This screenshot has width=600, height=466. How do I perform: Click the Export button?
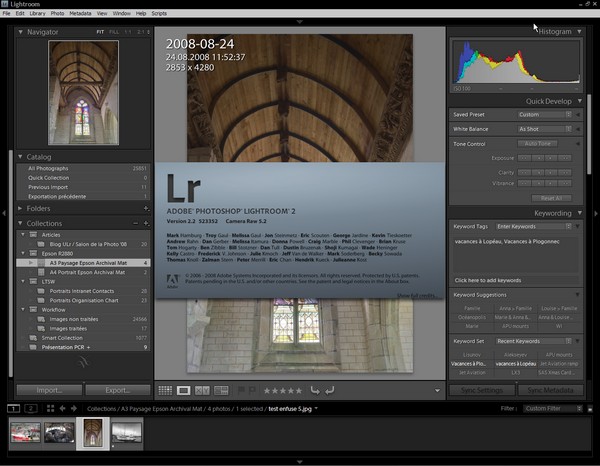click(x=118, y=390)
